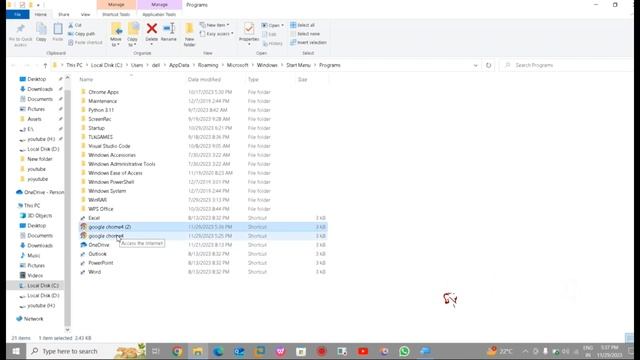Click Pin to Quick access icon

[20, 34]
